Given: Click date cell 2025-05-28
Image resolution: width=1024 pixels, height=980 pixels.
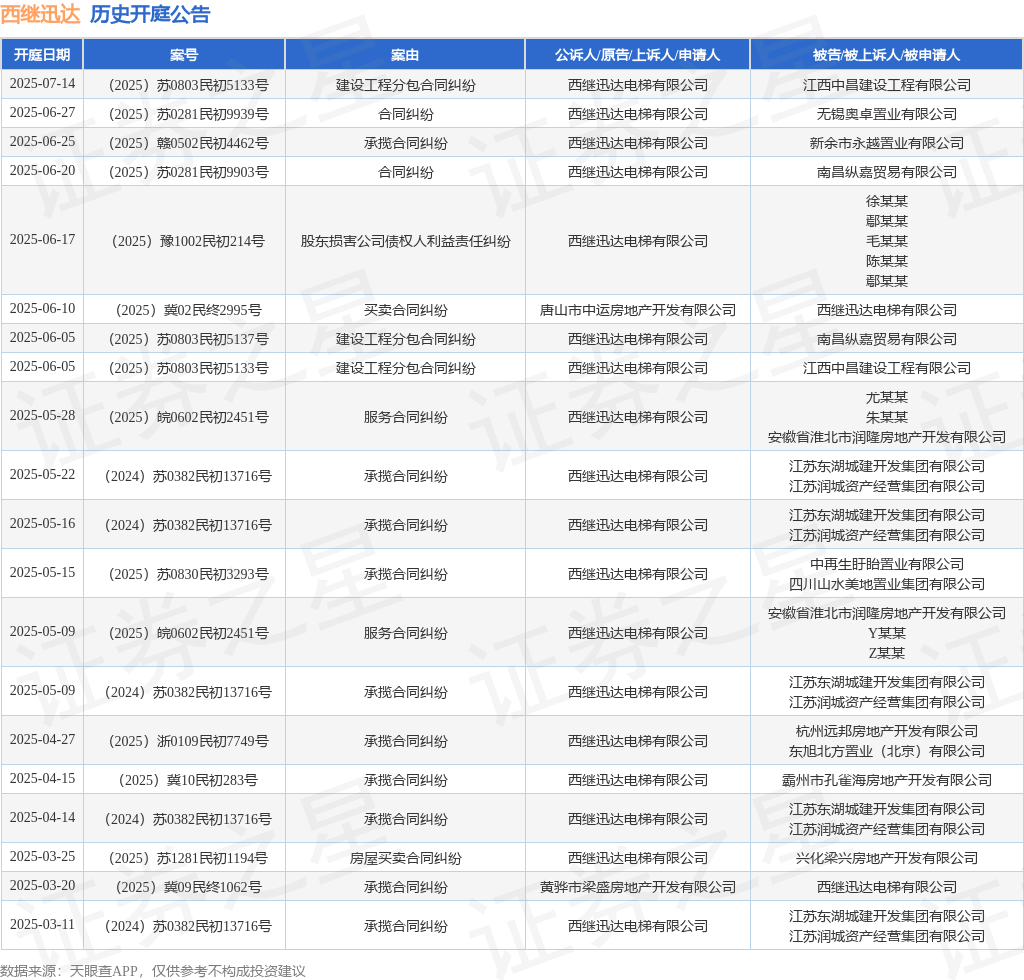Looking at the screenshot, I should click(42, 415).
